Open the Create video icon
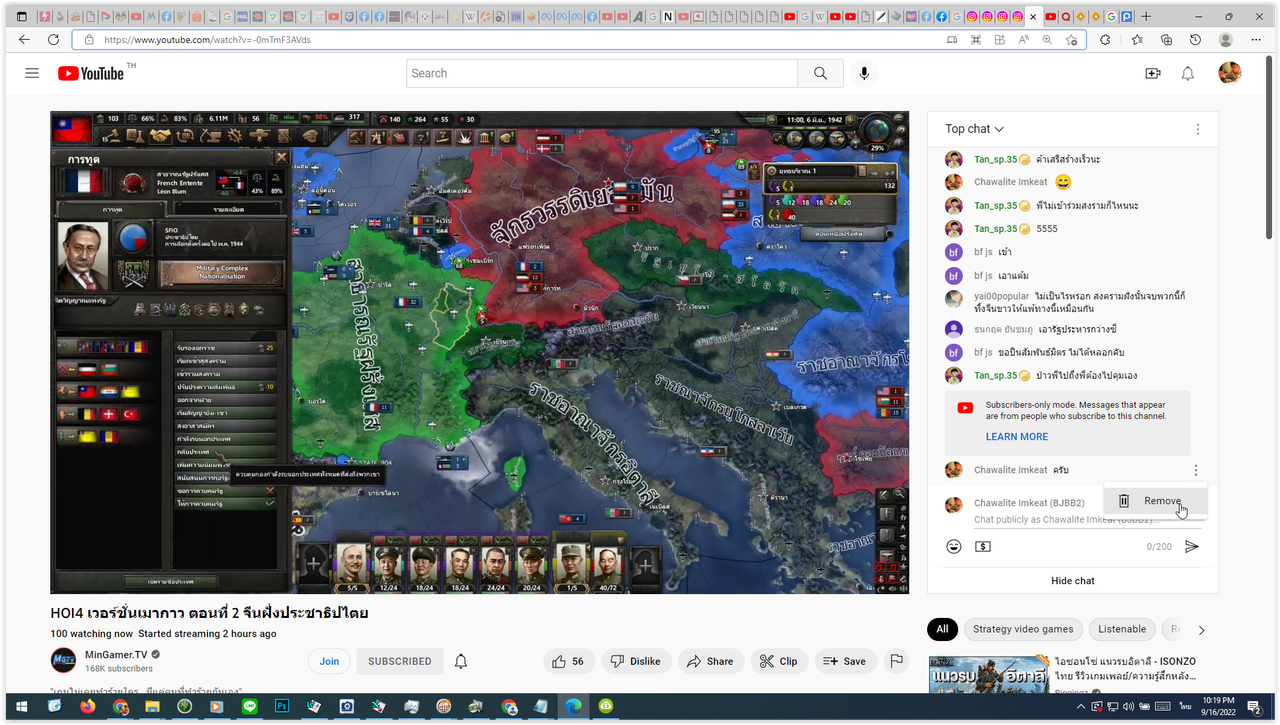The height and width of the screenshot is (725, 1280). point(1153,73)
